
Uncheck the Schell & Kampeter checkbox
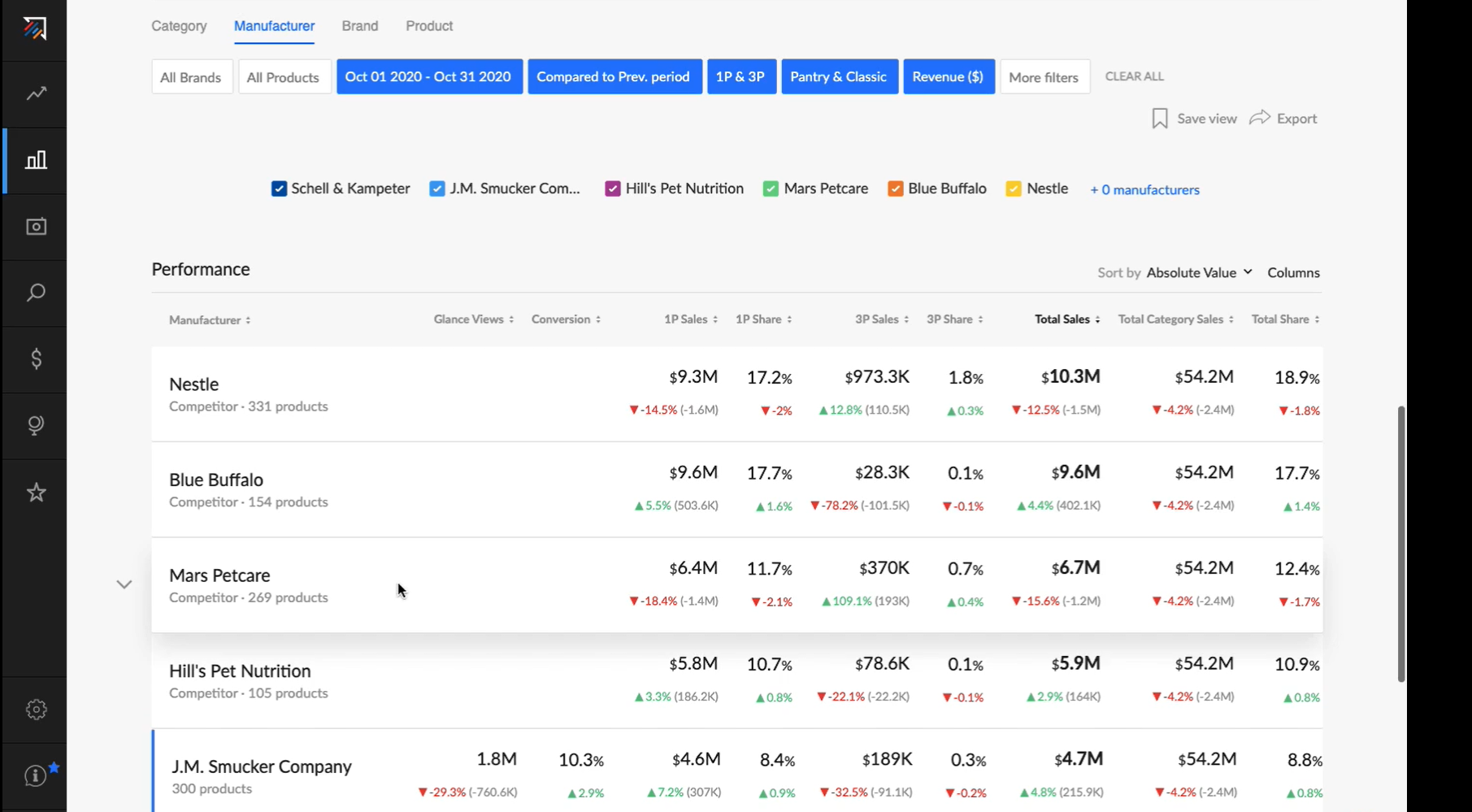click(x=279, y=189)
